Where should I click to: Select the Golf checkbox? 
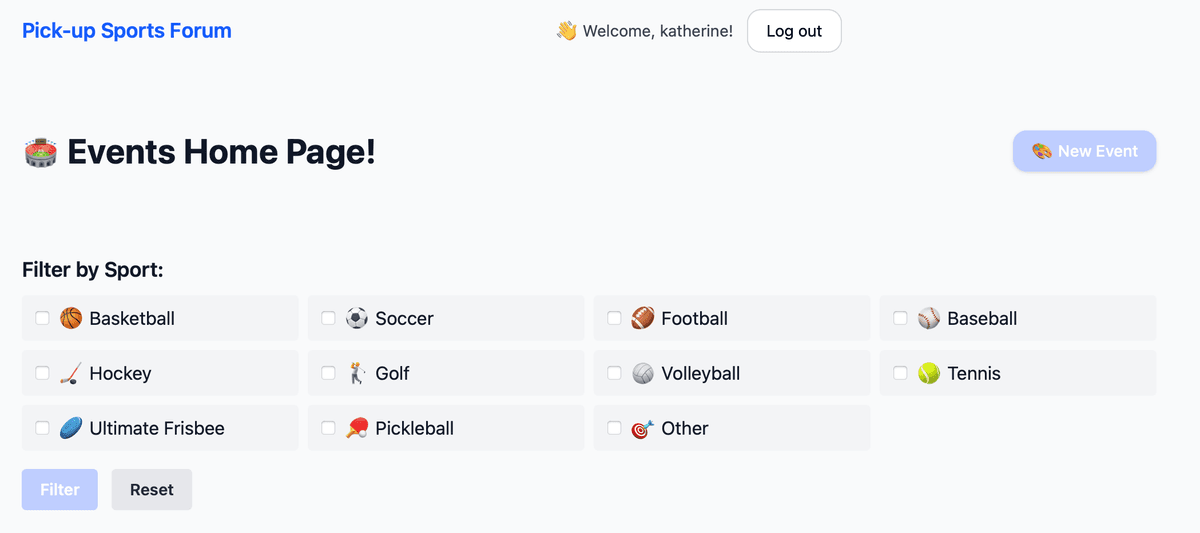coord(328,373)
